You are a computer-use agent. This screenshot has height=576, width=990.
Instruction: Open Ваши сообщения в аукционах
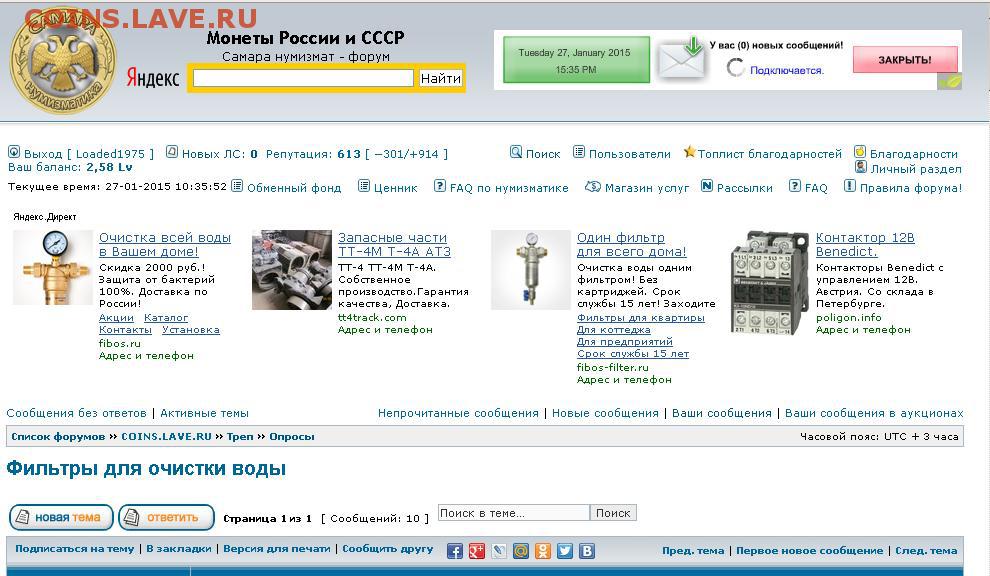click(x=874, y=413)
